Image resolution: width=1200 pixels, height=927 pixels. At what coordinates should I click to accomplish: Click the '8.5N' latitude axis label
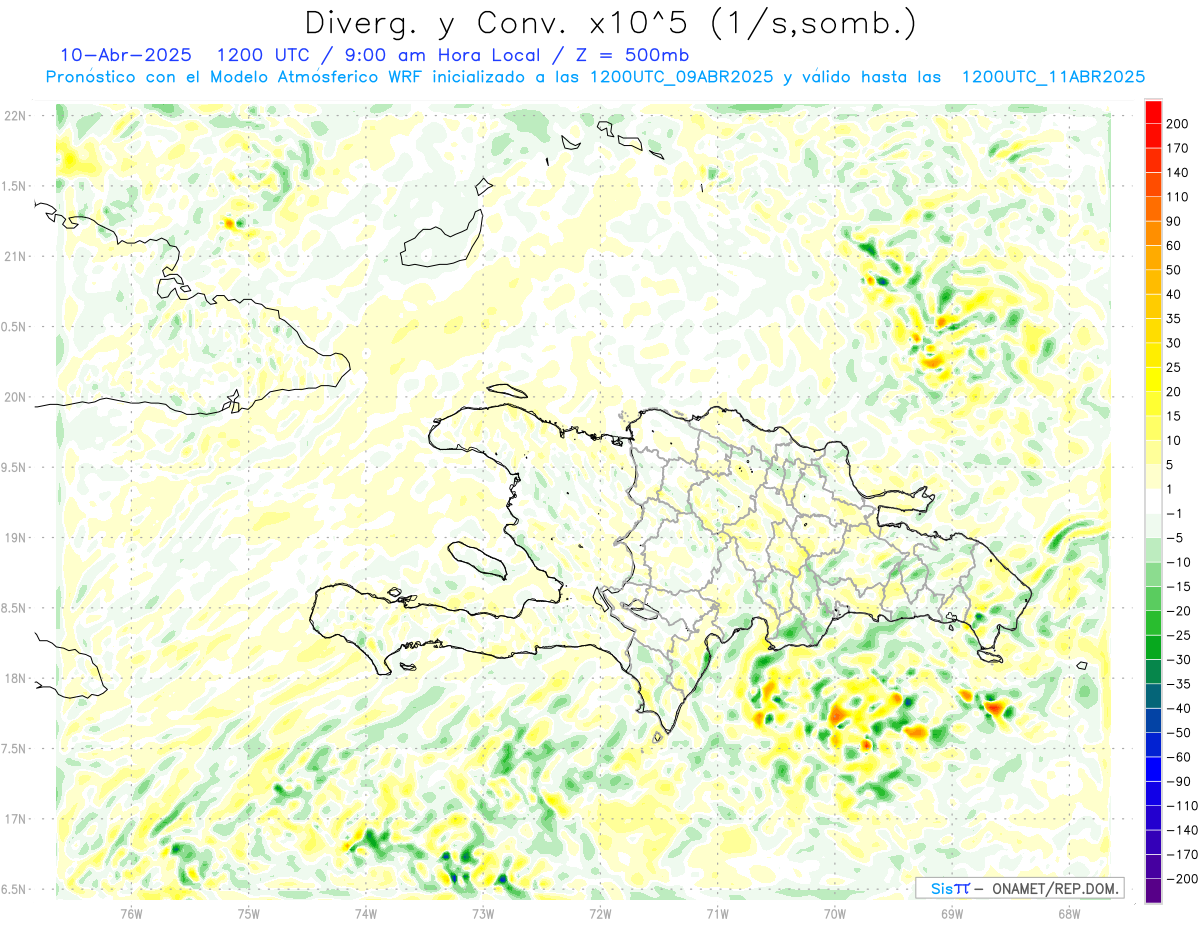click(15, 608)
